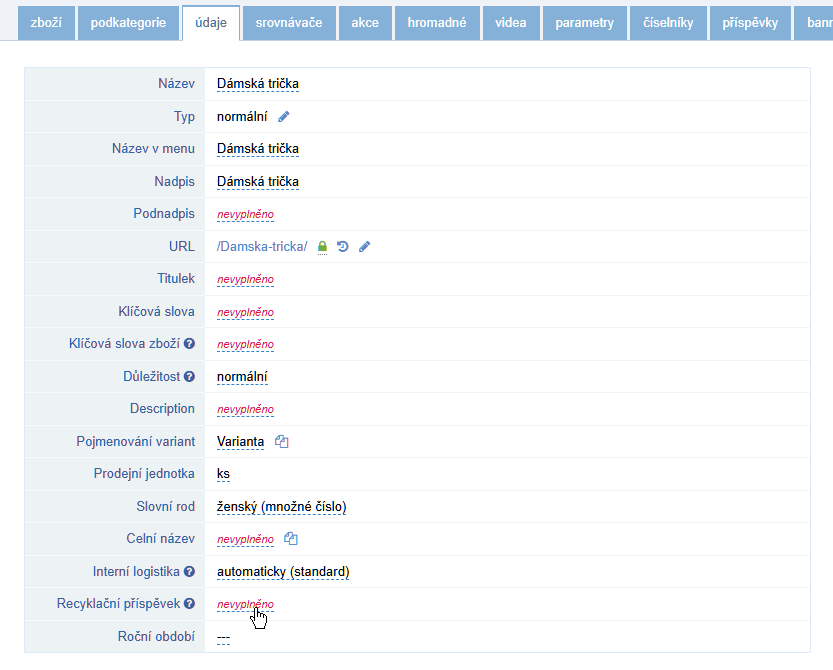Fill in the empty Podnadpis field
Screen dimensions: 833x670
coord(245,214)
